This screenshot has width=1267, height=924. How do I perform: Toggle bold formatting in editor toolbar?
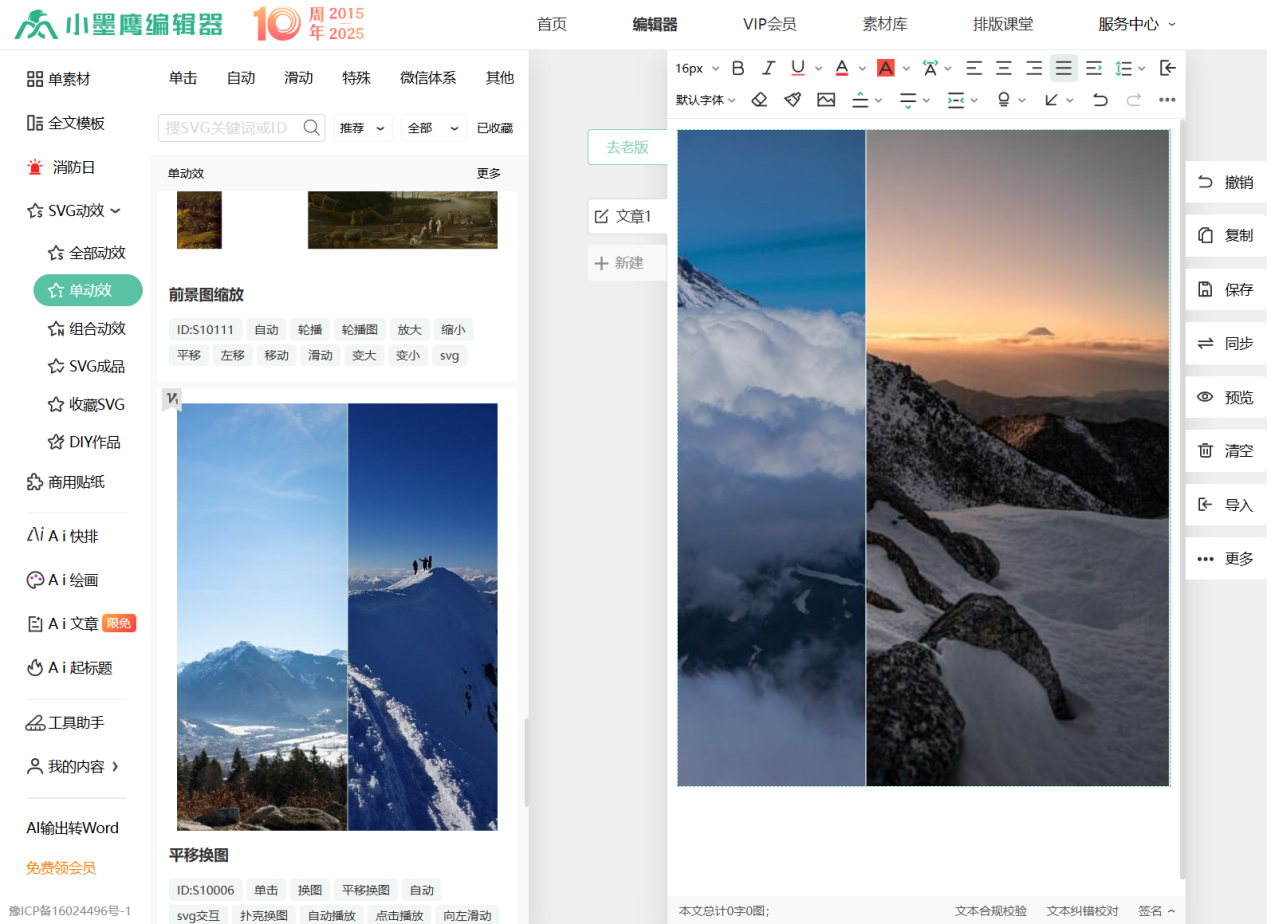pyautogui.click(x=738, y=68)
